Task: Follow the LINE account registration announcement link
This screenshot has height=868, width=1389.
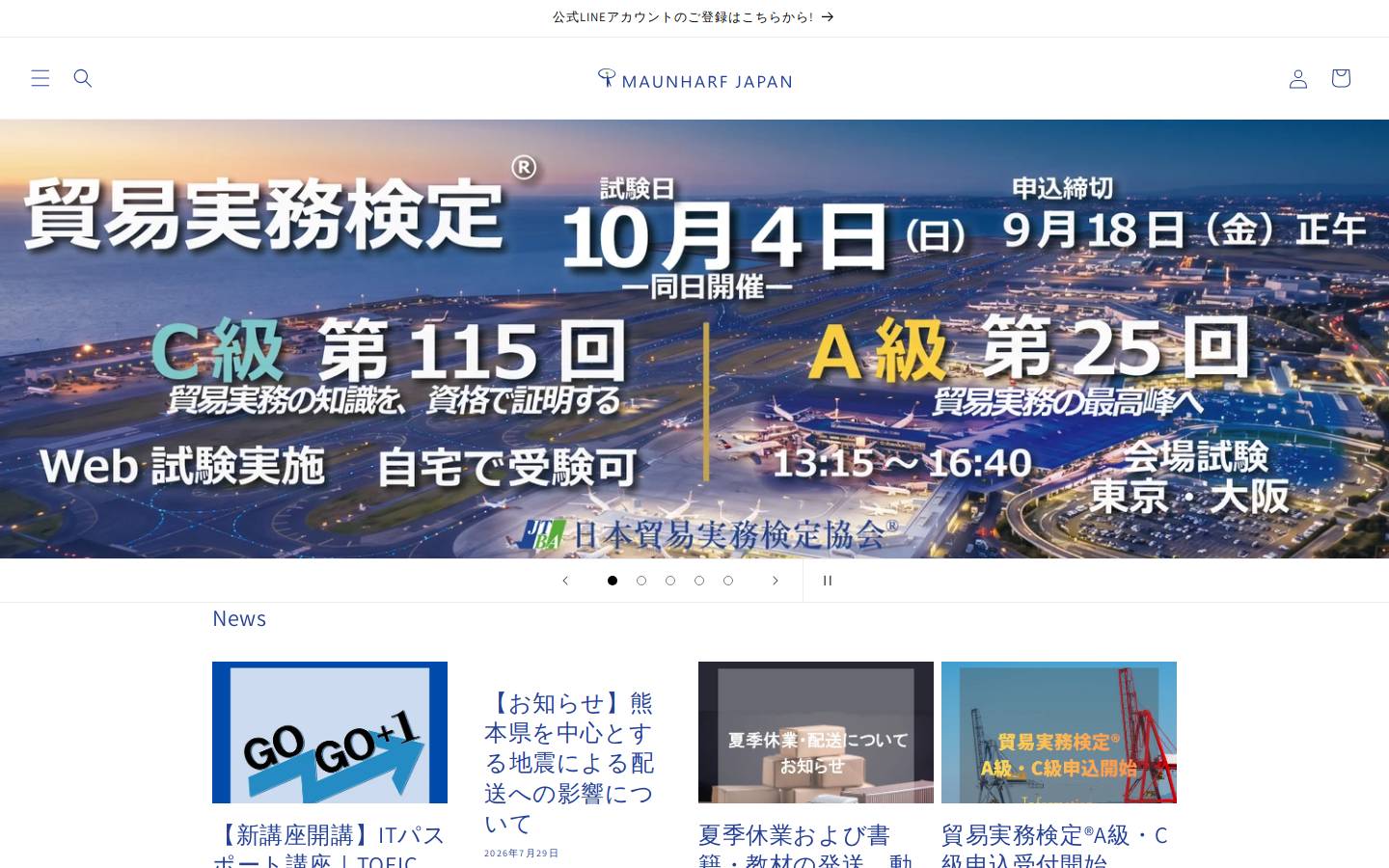Action: coord(693,17)
